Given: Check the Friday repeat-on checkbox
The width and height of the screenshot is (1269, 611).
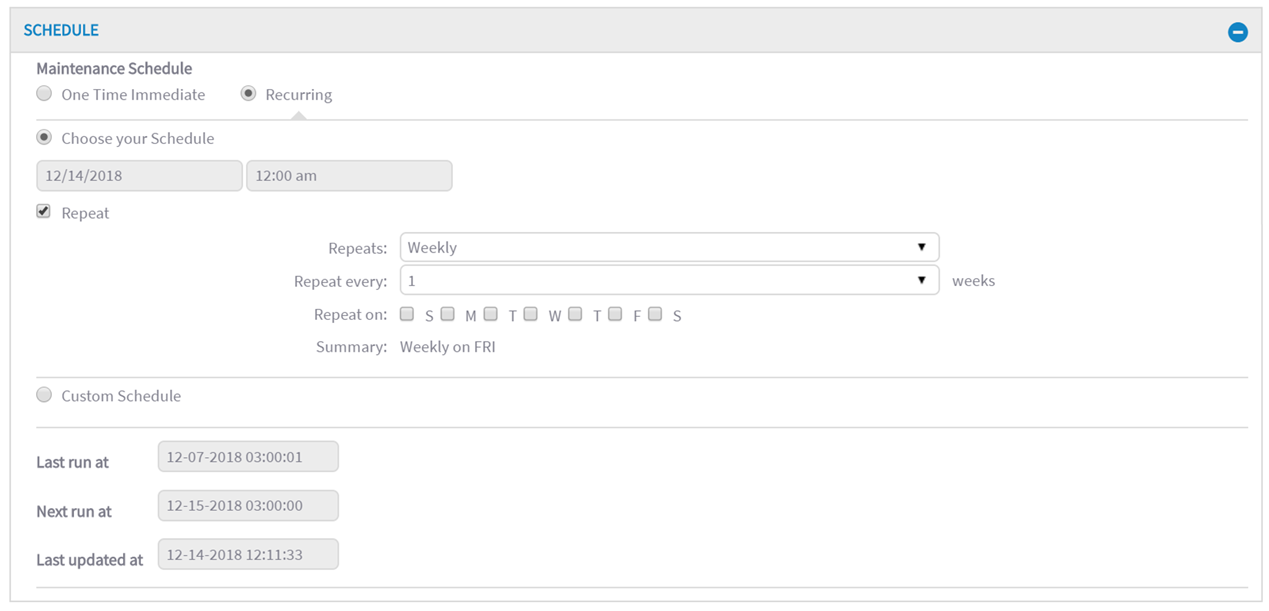Looking at the screenshot, I should 616,314.
